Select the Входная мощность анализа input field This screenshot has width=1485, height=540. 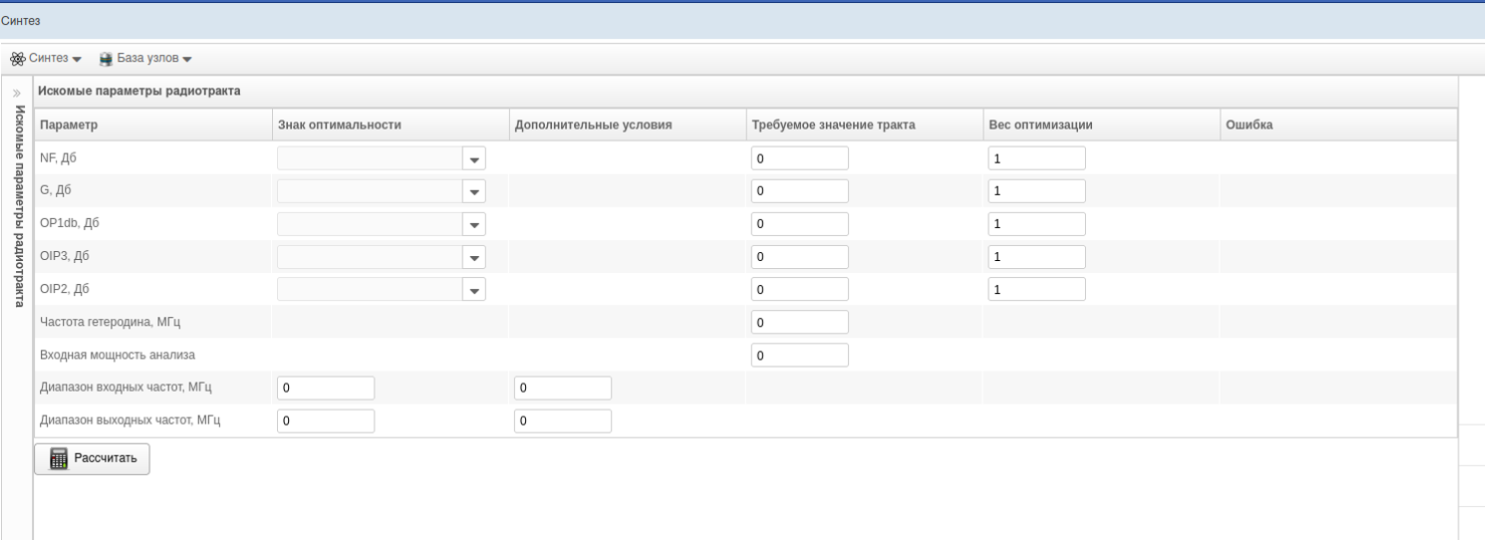pyautogui.click(x=799, y=355)
